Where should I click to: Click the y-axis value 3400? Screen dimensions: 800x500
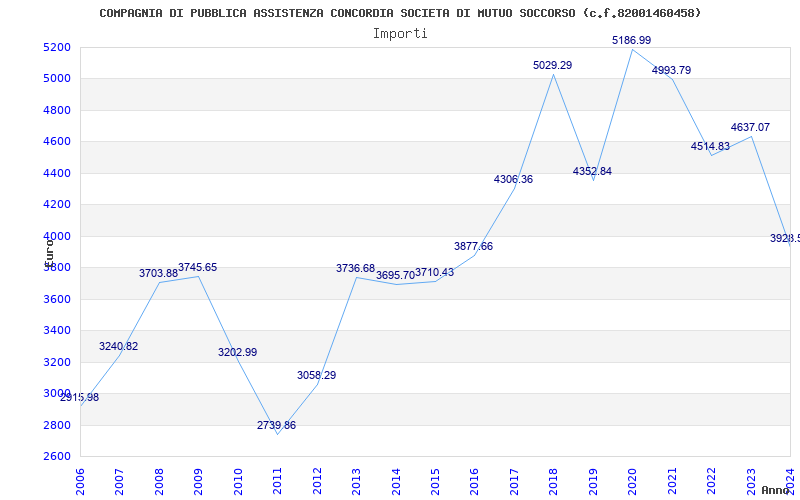[56, 331]
